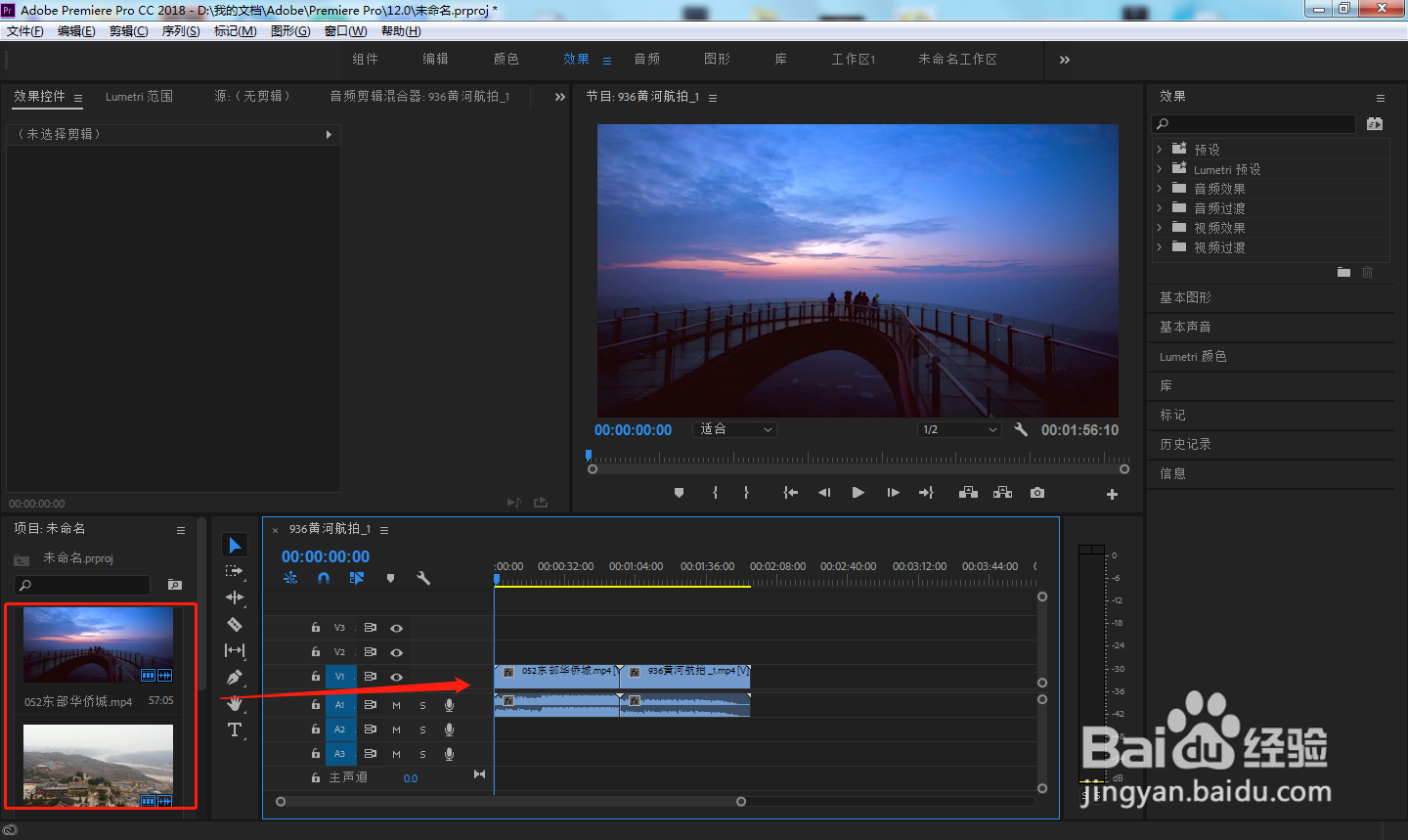
Task: Click the timeline horizontal zoom scrollbar
Action: [510, 802]
